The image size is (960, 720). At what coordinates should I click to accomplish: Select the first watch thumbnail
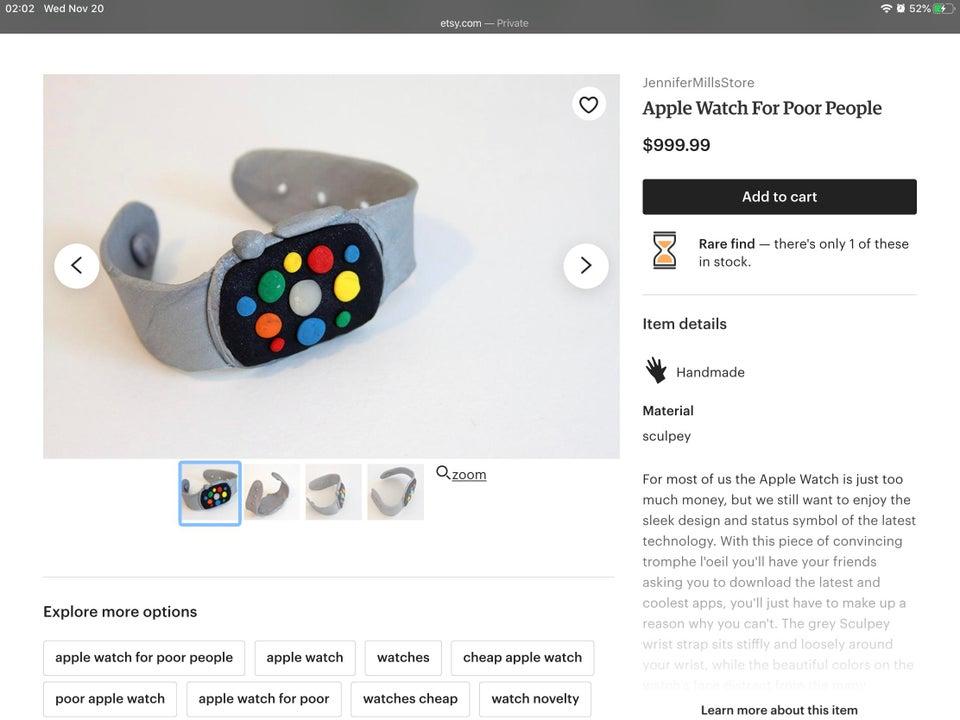click(210, 493)
